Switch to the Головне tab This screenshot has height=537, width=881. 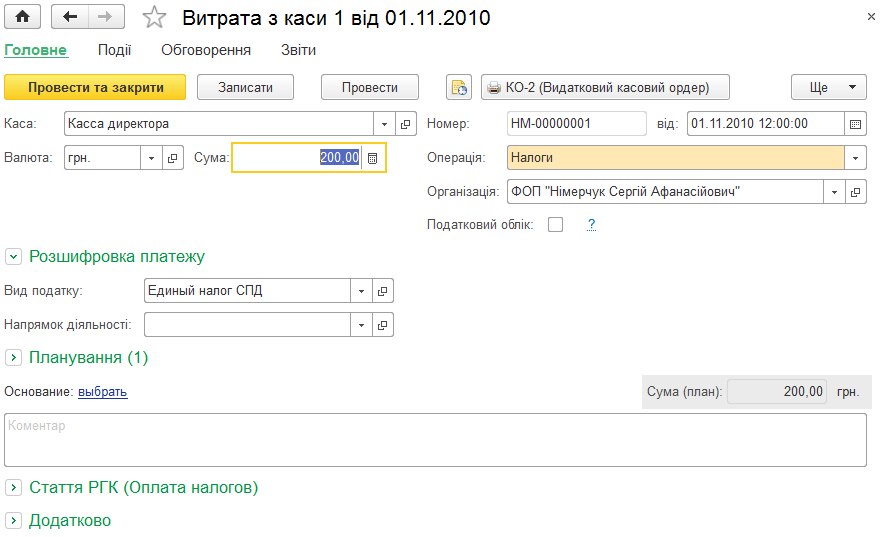35,50
